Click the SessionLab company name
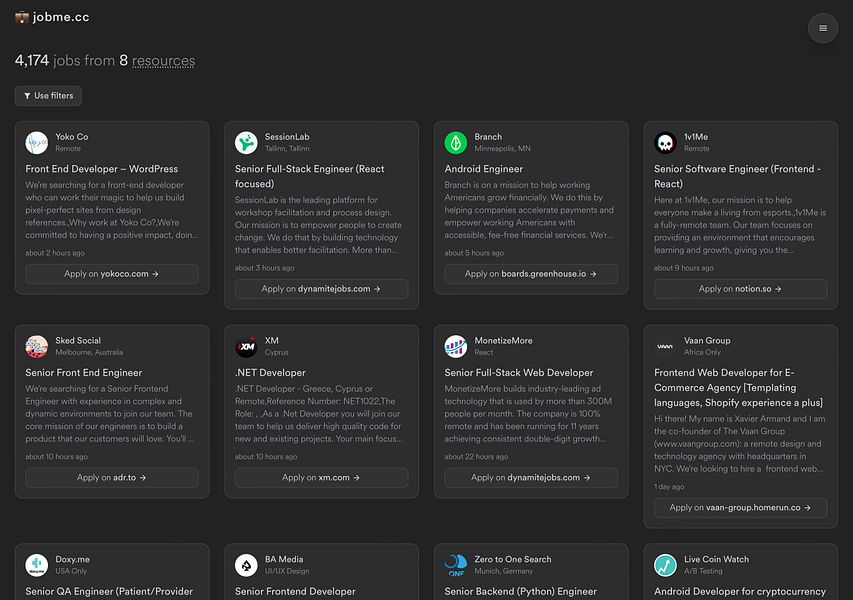Viewport: 853px width, 600px height. [287, 137]
